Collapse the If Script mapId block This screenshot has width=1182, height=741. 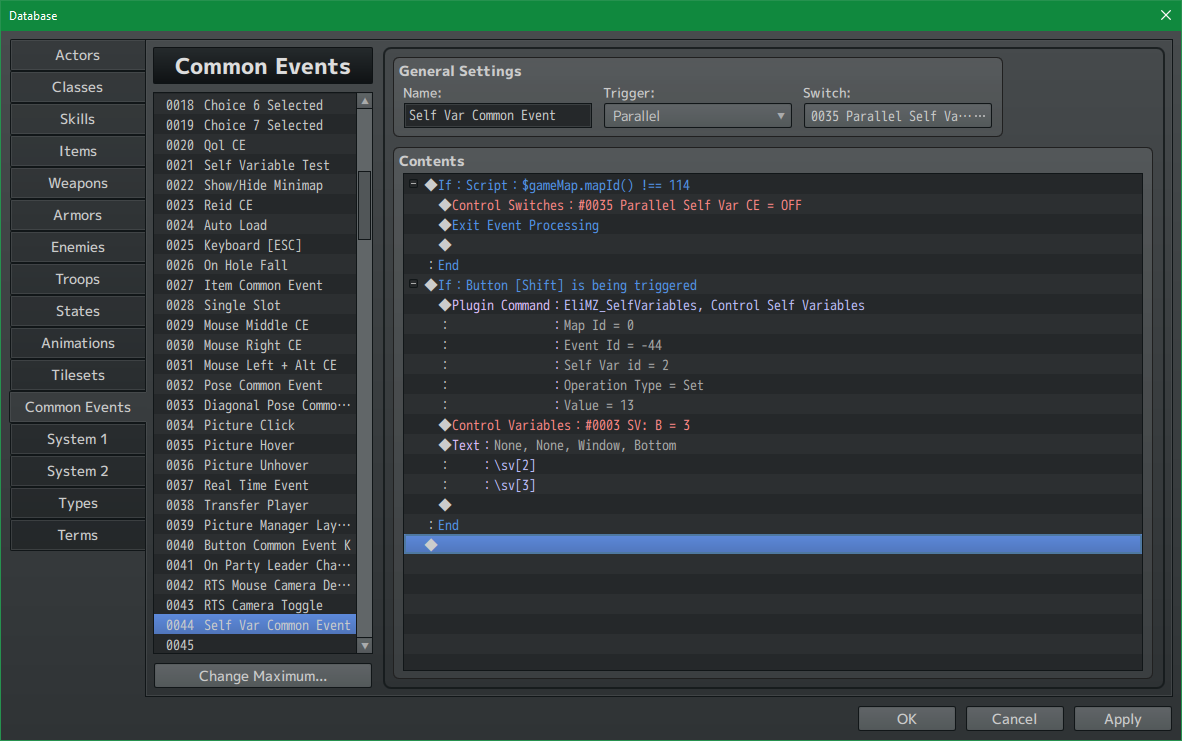[413, 184]
